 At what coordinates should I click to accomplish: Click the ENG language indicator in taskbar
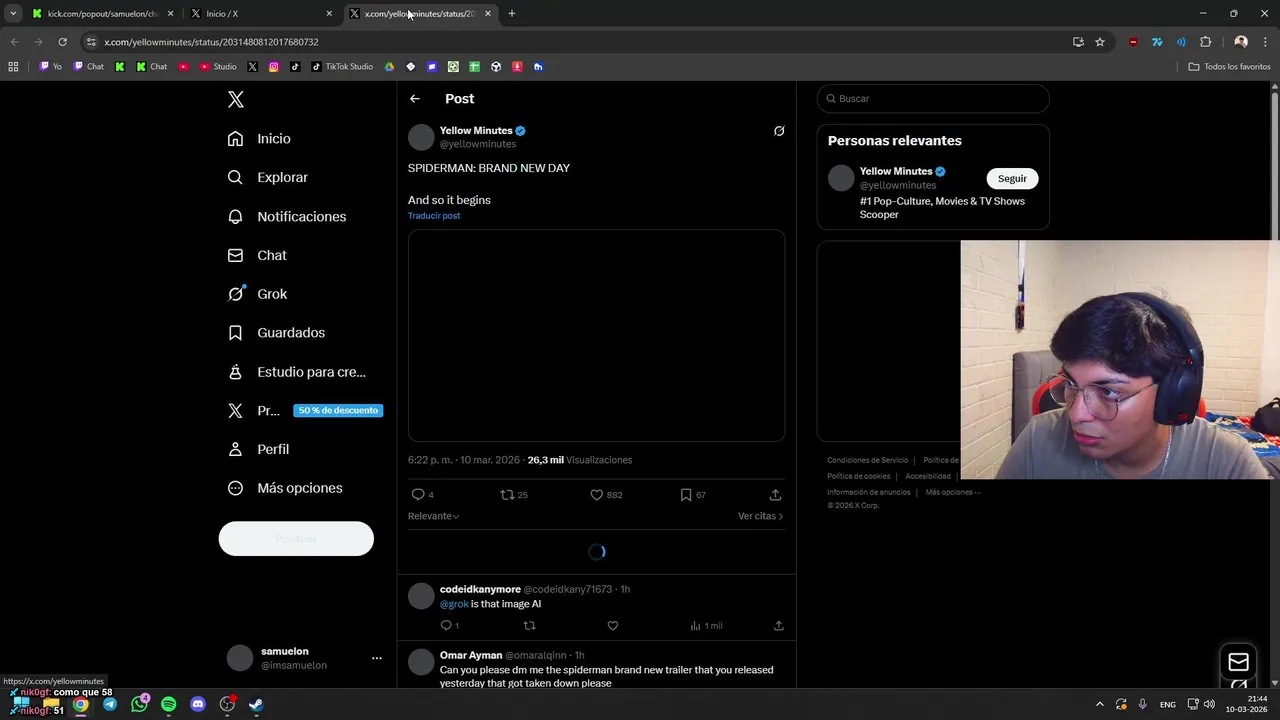click(1167, 705)
